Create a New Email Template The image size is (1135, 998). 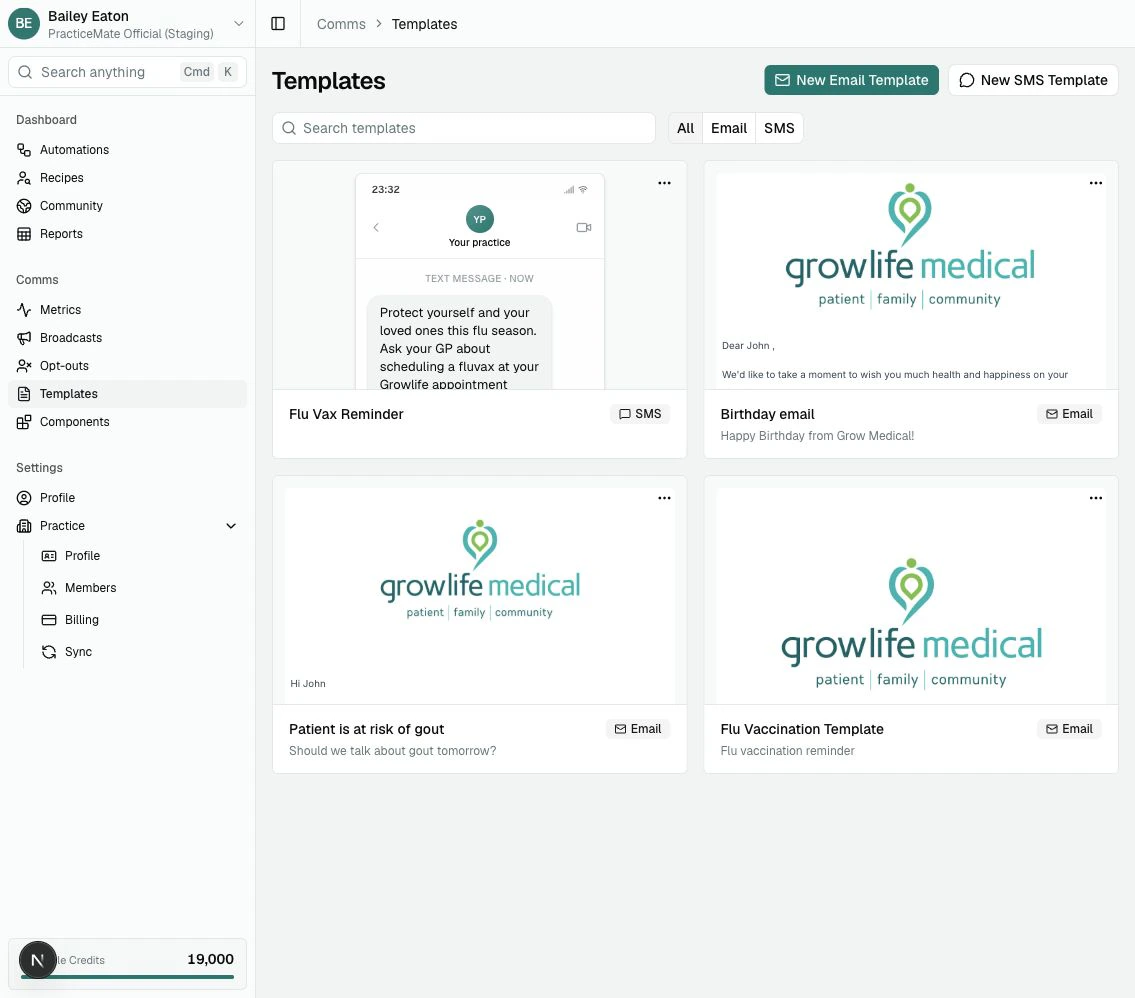[x=851, y=80]
